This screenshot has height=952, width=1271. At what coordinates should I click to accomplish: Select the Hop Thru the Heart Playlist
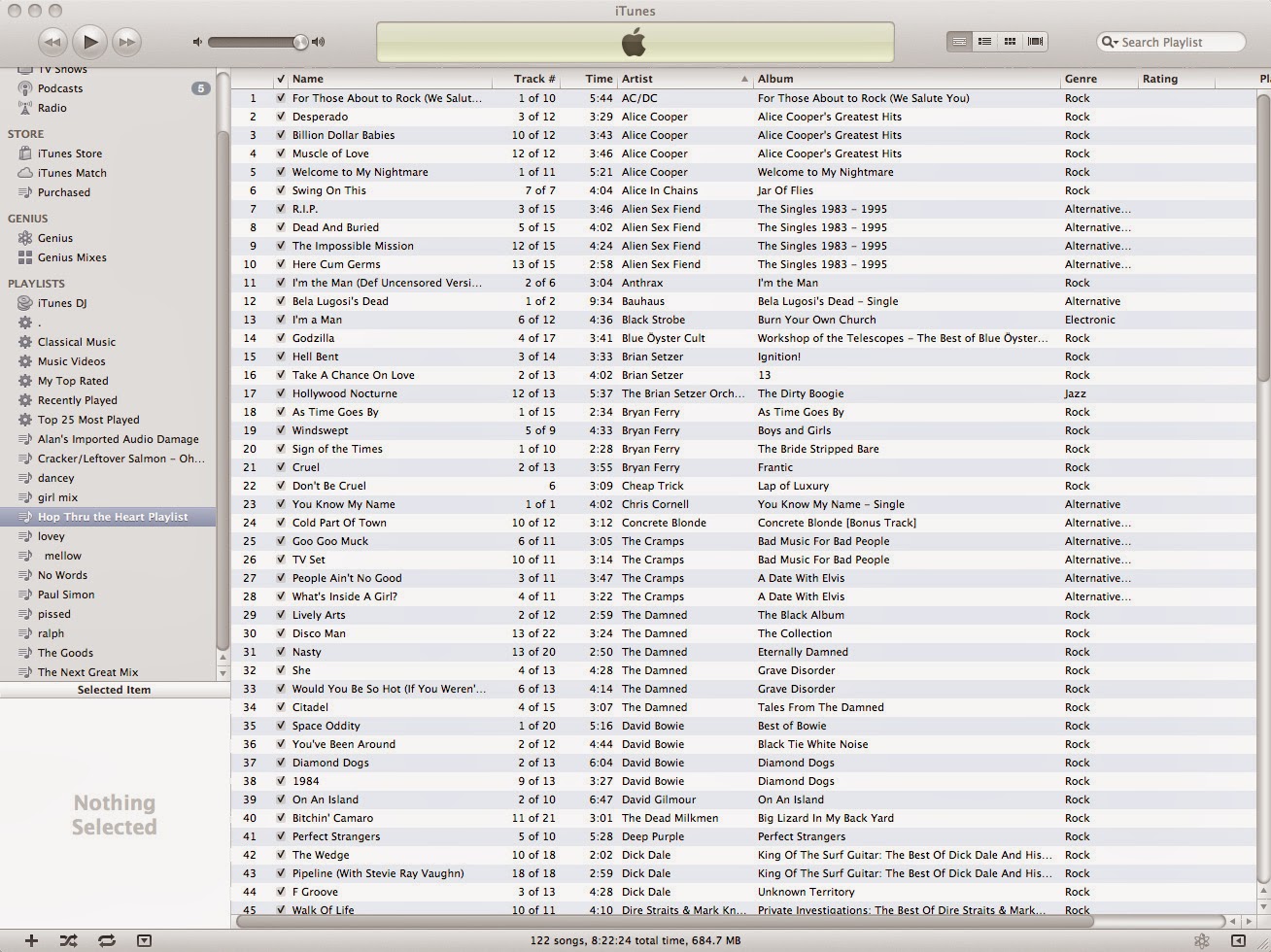point(108,517)
